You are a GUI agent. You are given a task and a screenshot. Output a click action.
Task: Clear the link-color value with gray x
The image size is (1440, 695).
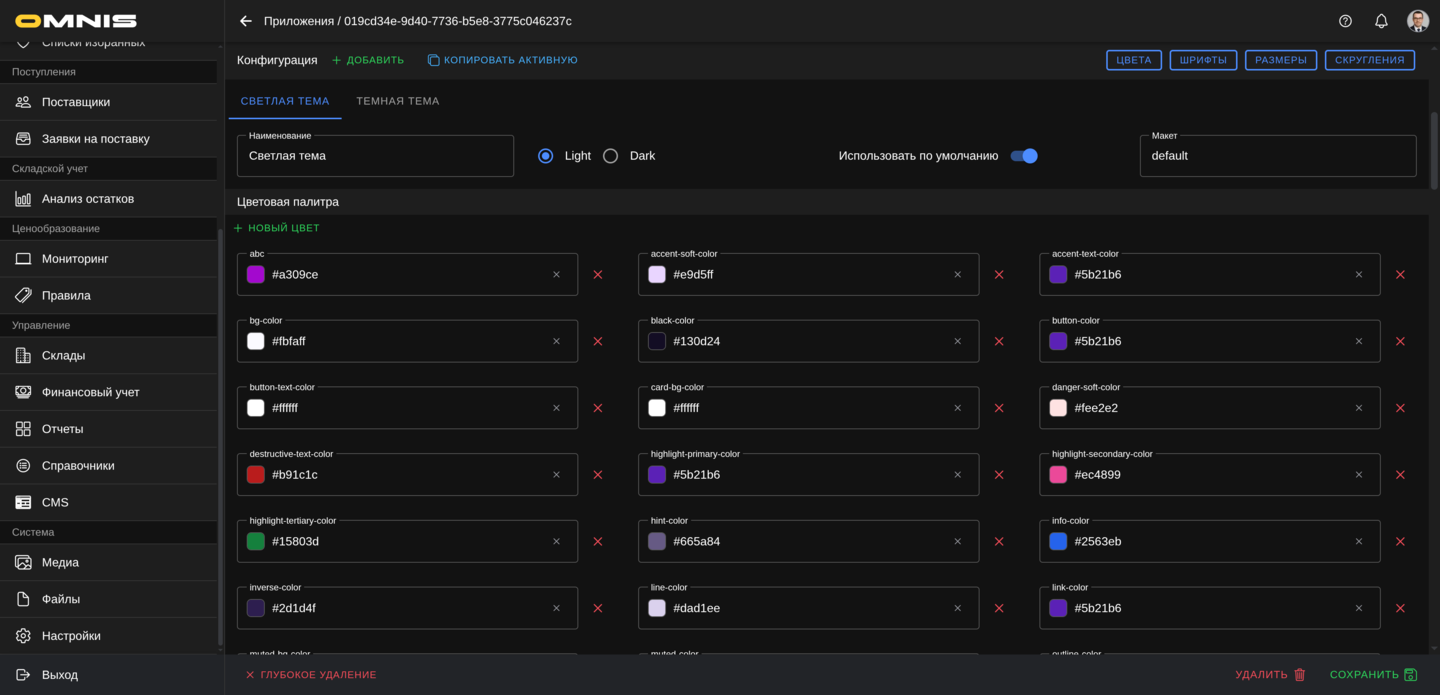[x=1358, y=608]
